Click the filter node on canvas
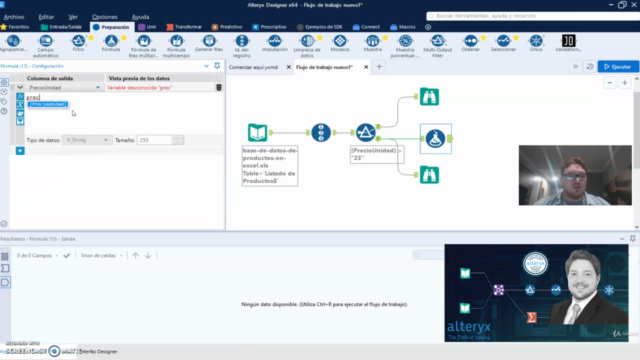The width and height of the screenshot is (640, 360). coord(366,133)
